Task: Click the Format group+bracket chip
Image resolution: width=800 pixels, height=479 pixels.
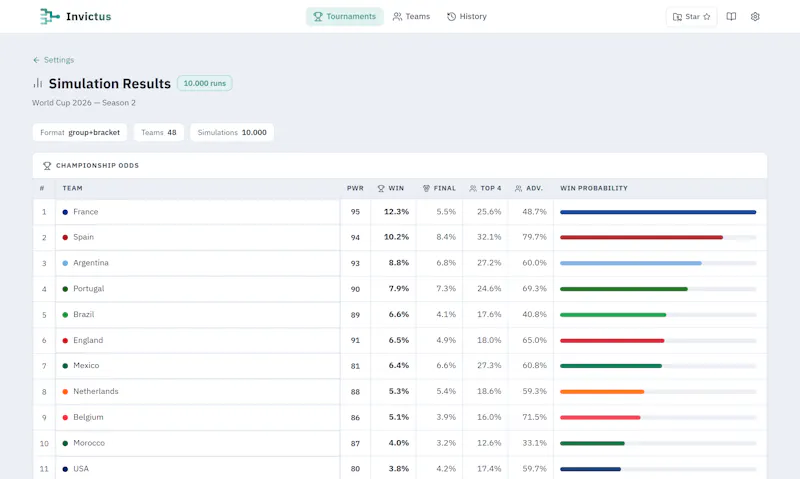Action: 80,133
